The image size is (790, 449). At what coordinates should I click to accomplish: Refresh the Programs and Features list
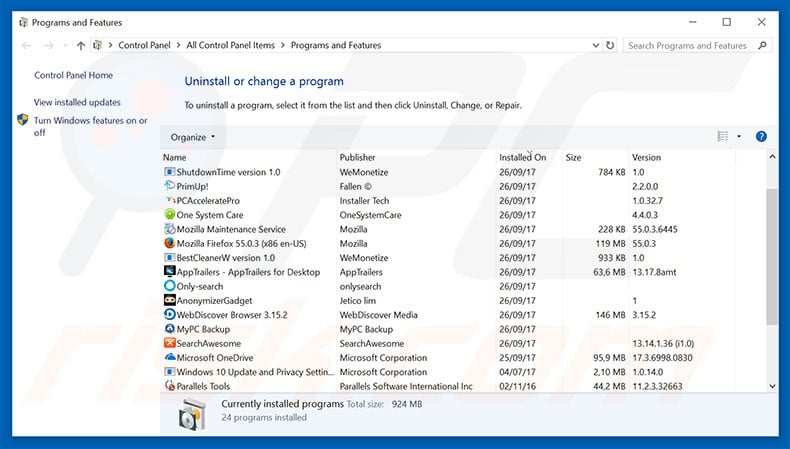point(610,45)
